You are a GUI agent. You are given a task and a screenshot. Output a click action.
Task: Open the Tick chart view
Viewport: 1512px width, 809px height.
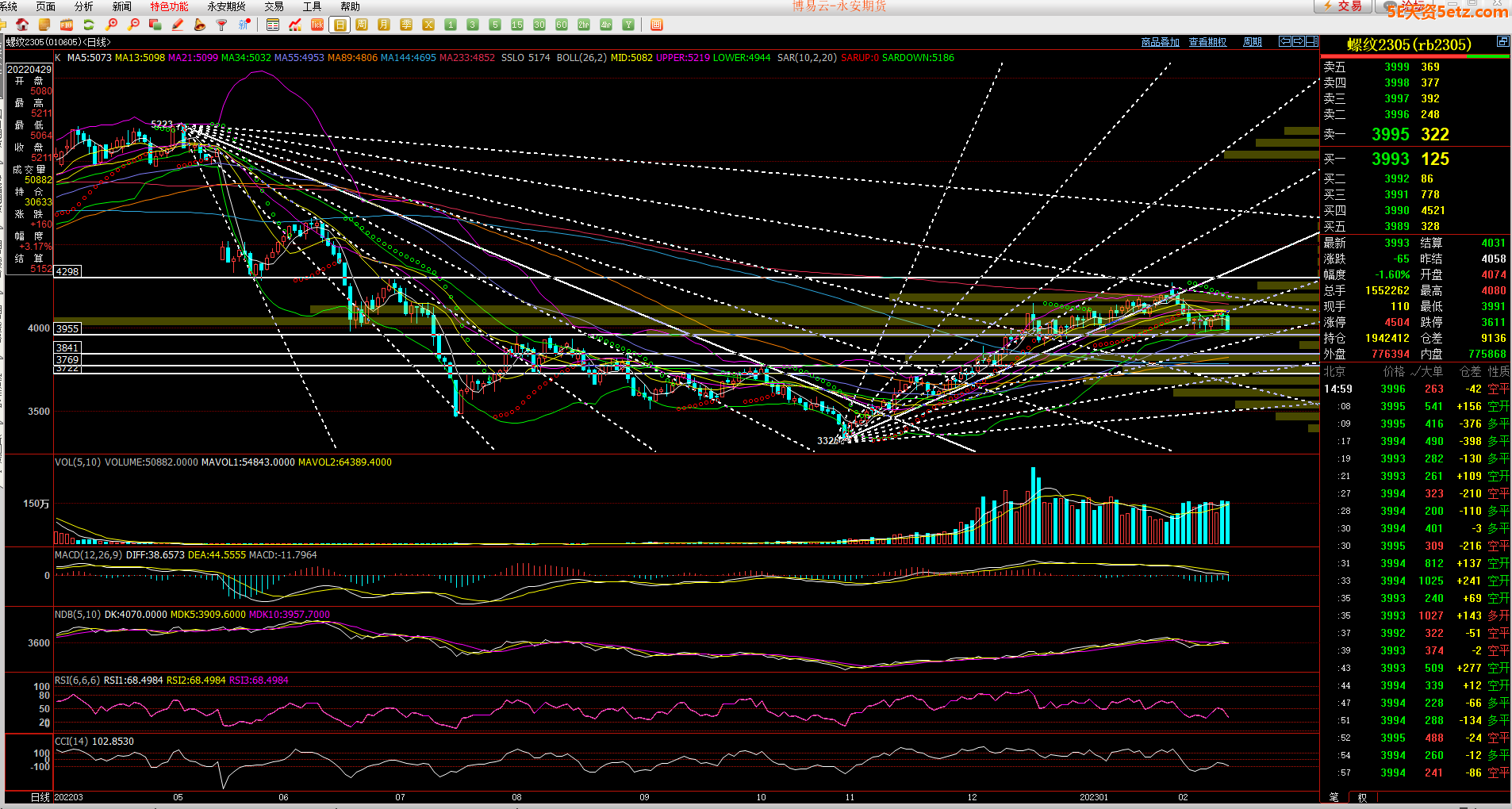tap(317, 25)
